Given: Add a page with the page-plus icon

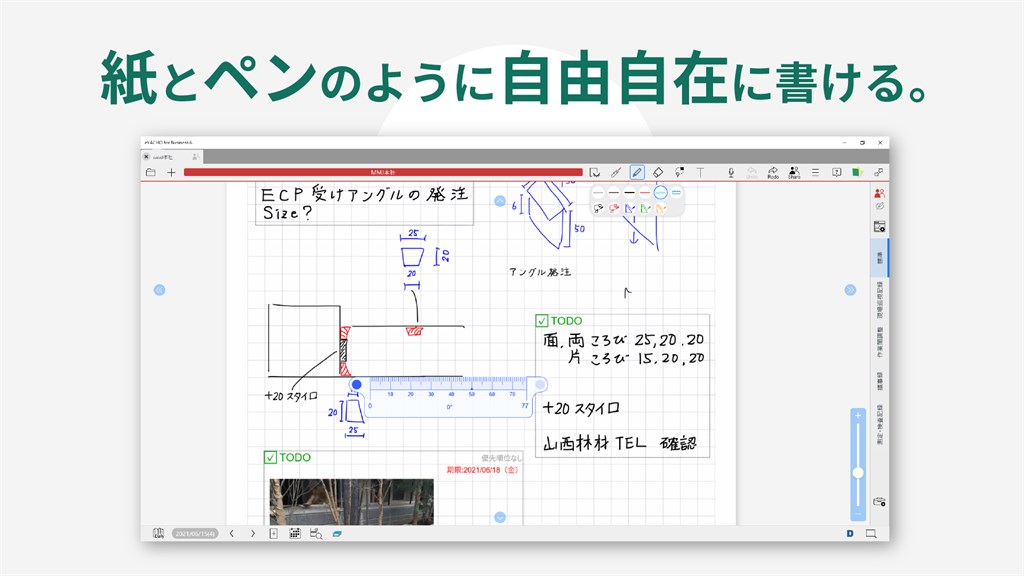Looking at the screenshot, I should click(274, 534).
